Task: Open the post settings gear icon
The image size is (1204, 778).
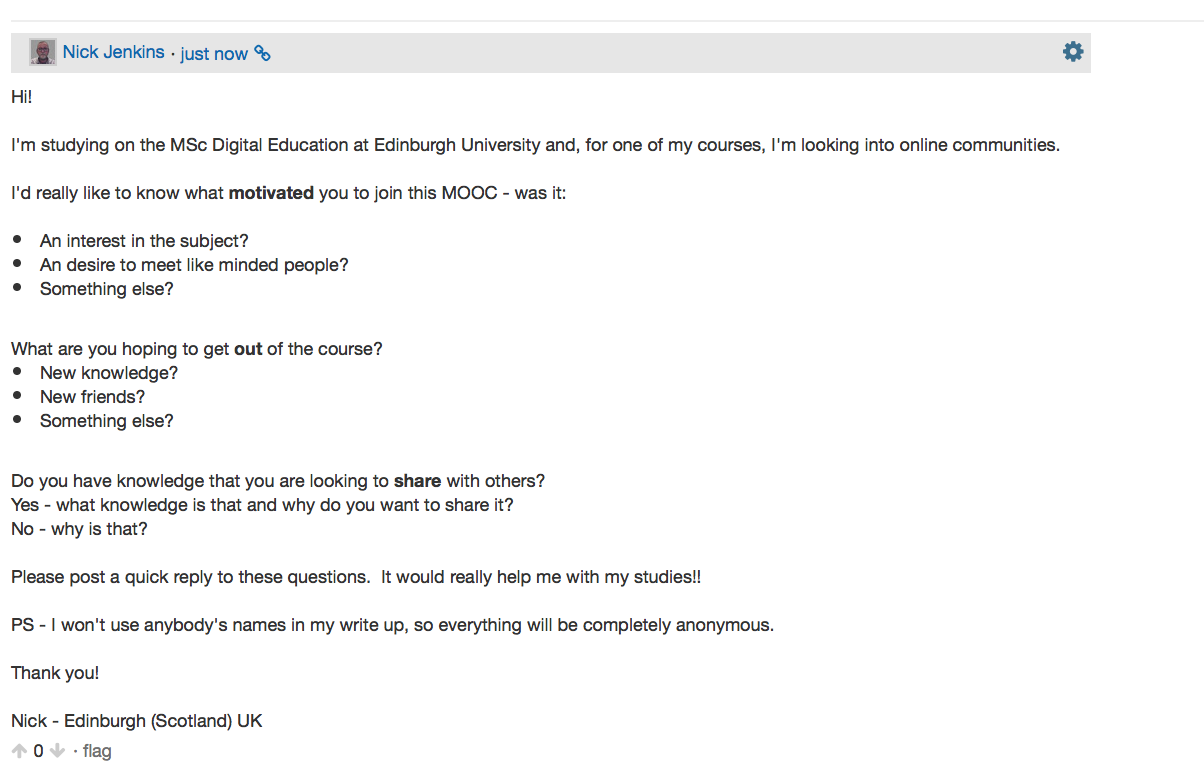Action: point(1073,52)
